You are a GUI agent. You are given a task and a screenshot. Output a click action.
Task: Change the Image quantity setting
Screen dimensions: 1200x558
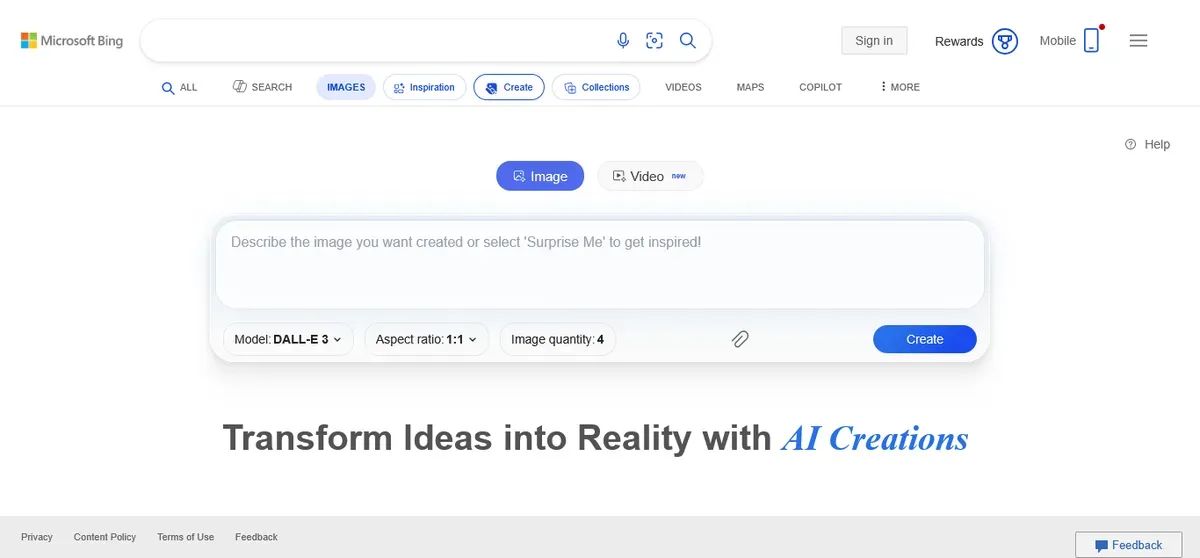[x=557, y=339]
